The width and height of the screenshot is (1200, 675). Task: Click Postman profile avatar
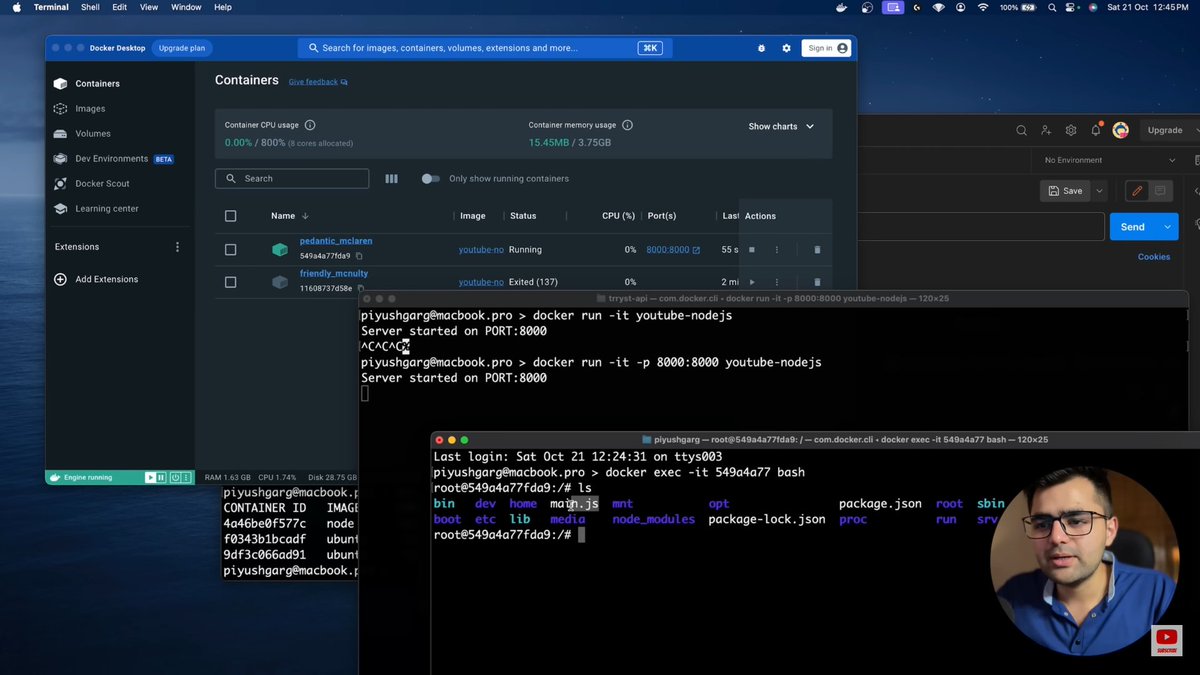coord(1121,130)
